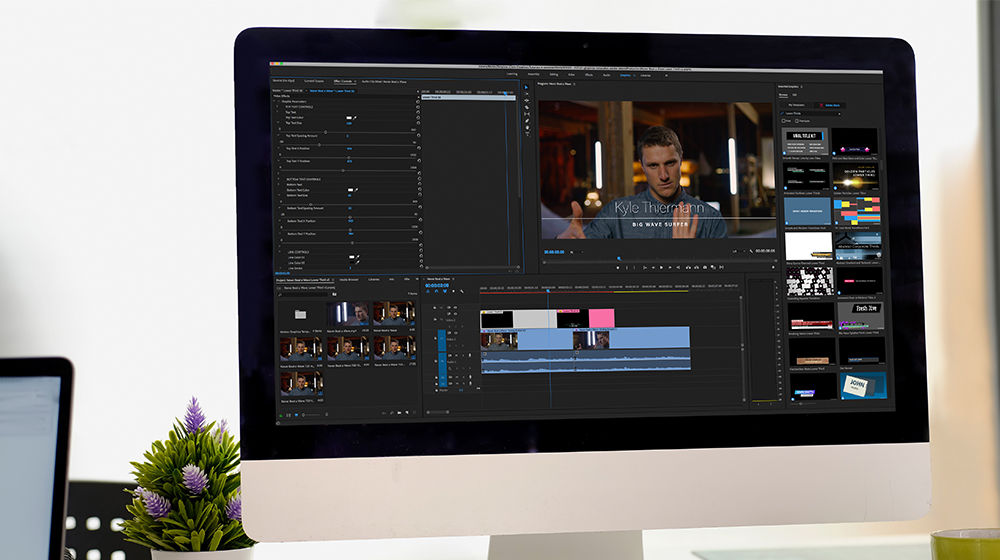
Task: Toggle the Snap magnet icon in timeline
Action: coord(436,291)
